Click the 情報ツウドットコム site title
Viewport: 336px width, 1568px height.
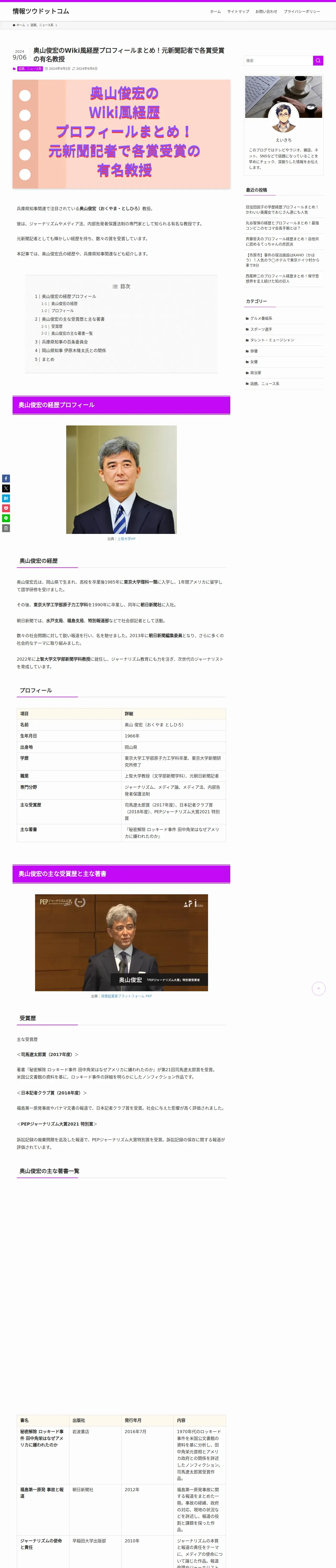41,11
